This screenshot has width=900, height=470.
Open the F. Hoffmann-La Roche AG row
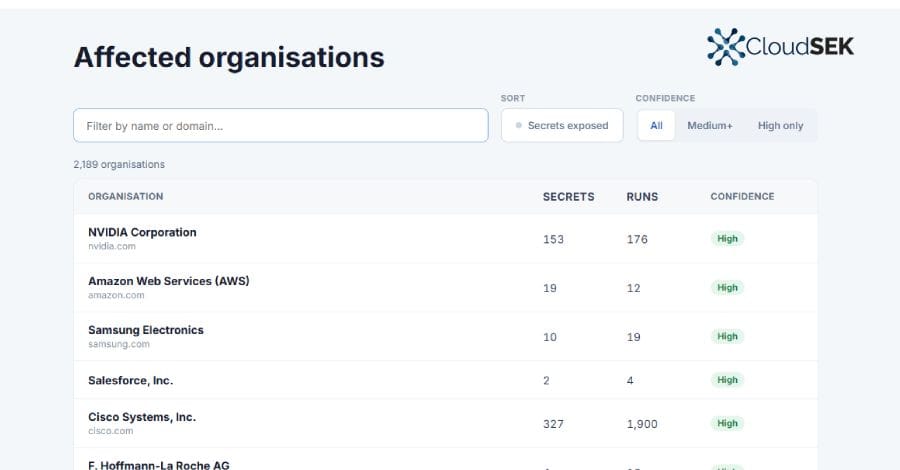[445, 460]
